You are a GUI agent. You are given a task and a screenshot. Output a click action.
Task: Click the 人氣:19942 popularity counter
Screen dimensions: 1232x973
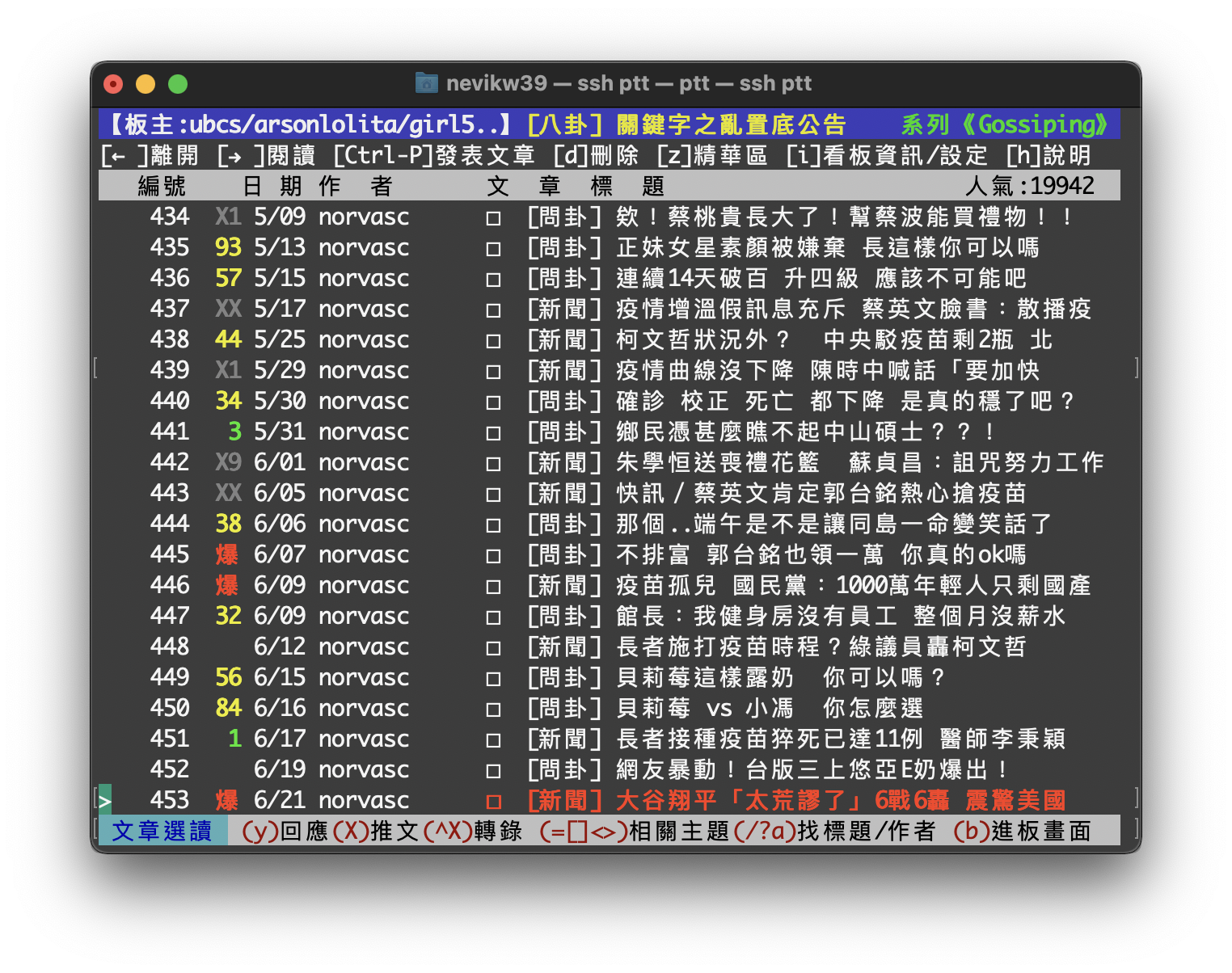tap(1031, 186)
